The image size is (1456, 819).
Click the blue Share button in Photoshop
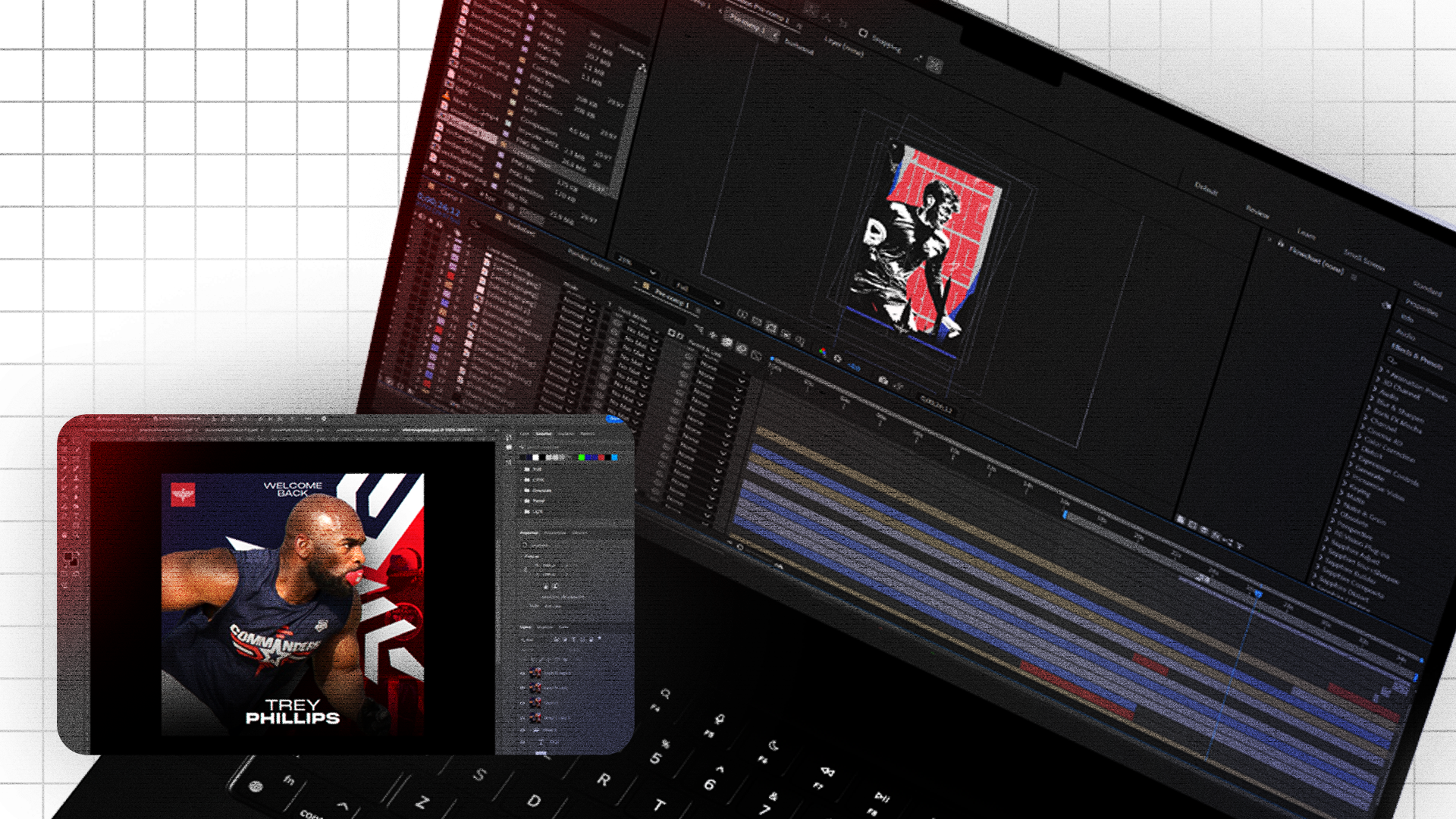click(x=613, y=419)
